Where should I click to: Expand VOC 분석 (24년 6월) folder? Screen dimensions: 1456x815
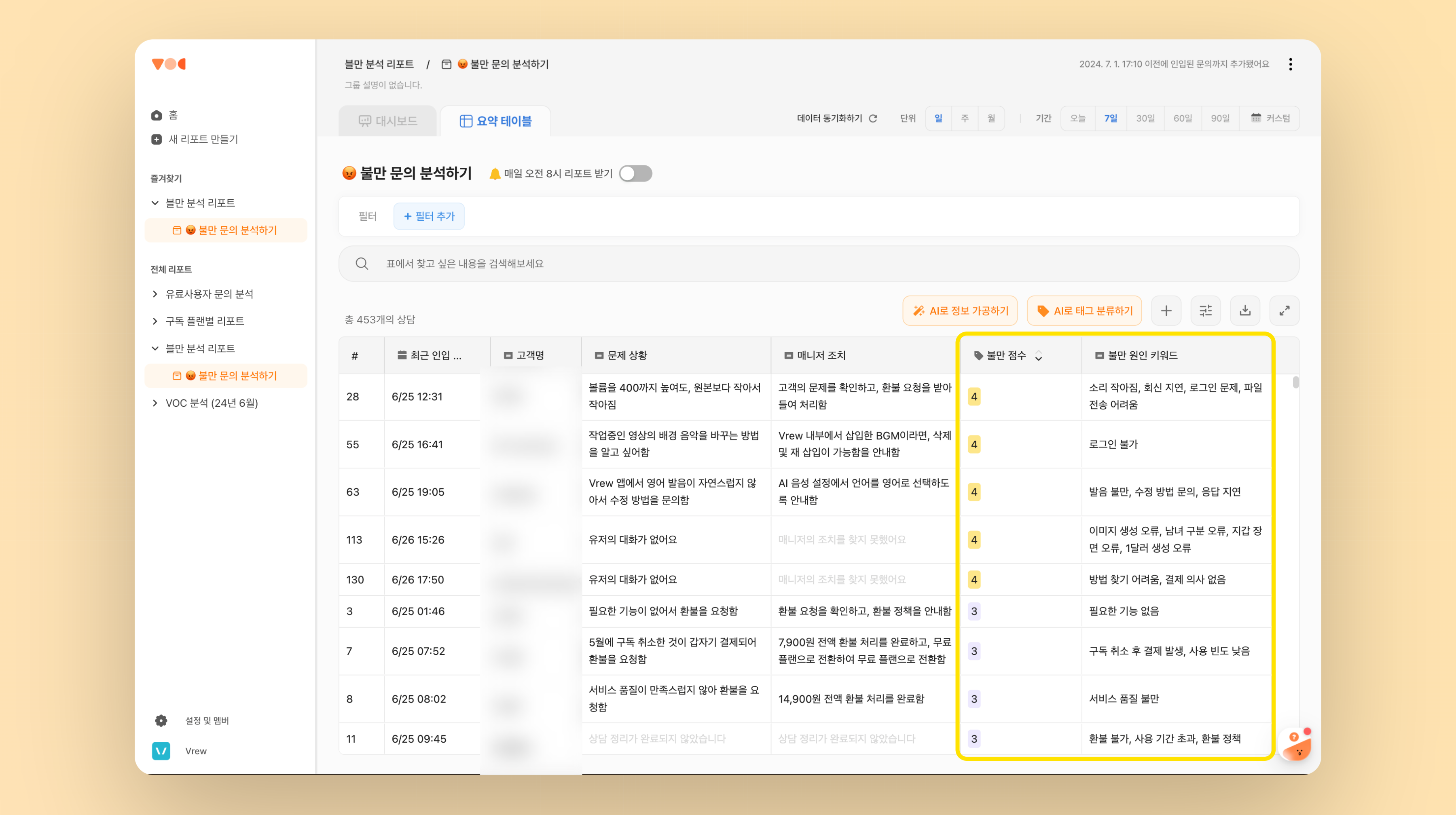pyautogui.click(x=155, y=403)
